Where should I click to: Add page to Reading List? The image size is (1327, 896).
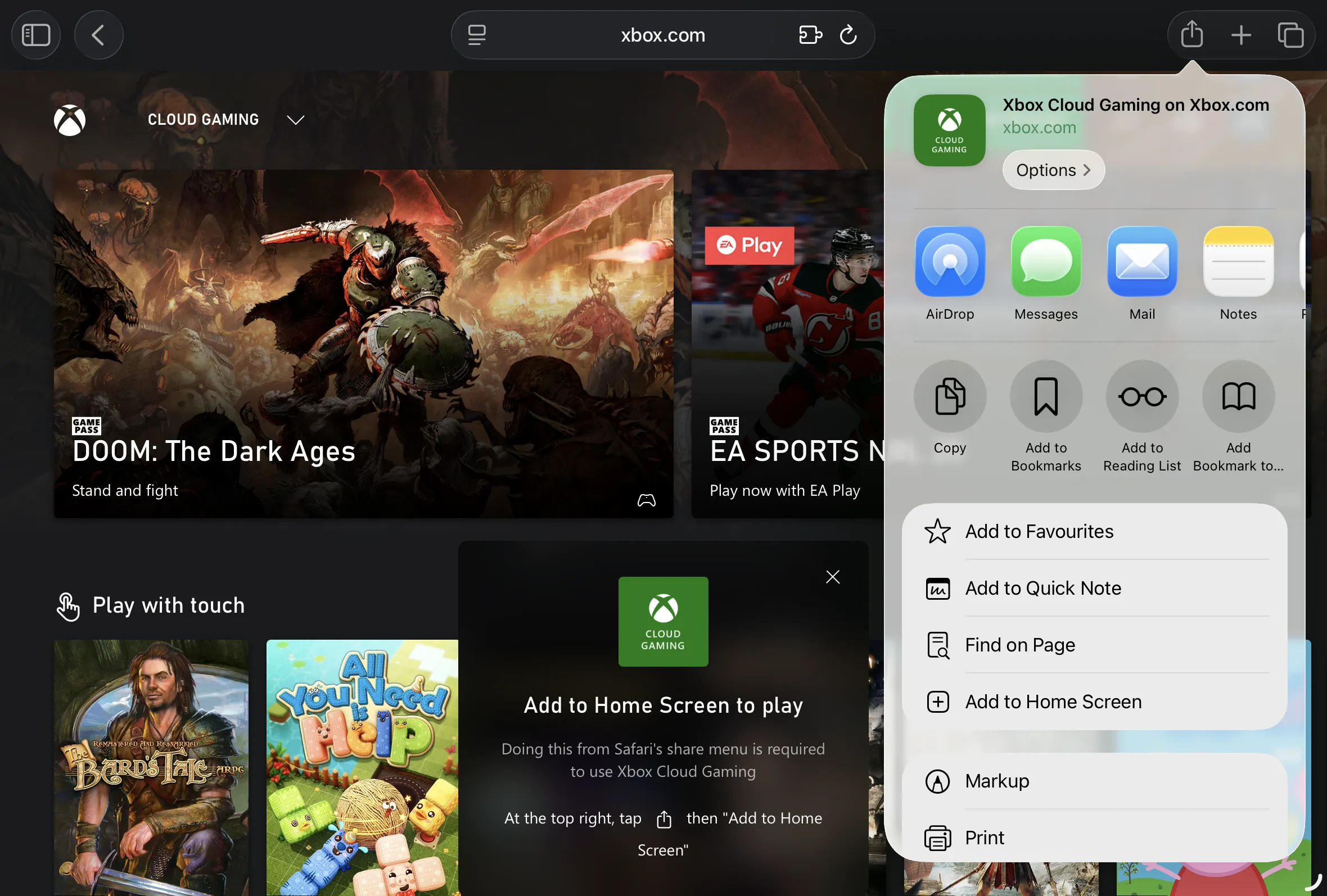tap(1141, 397)
